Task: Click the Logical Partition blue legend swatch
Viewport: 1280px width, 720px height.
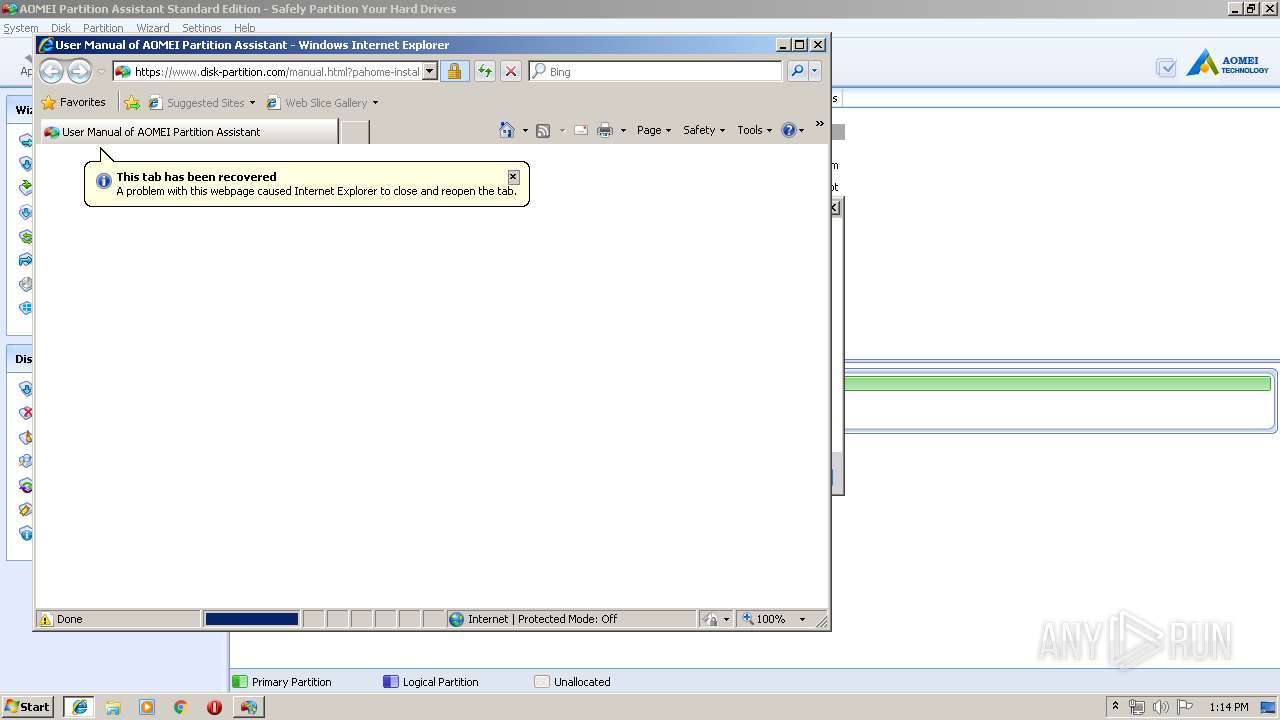Action: (391, 682)
